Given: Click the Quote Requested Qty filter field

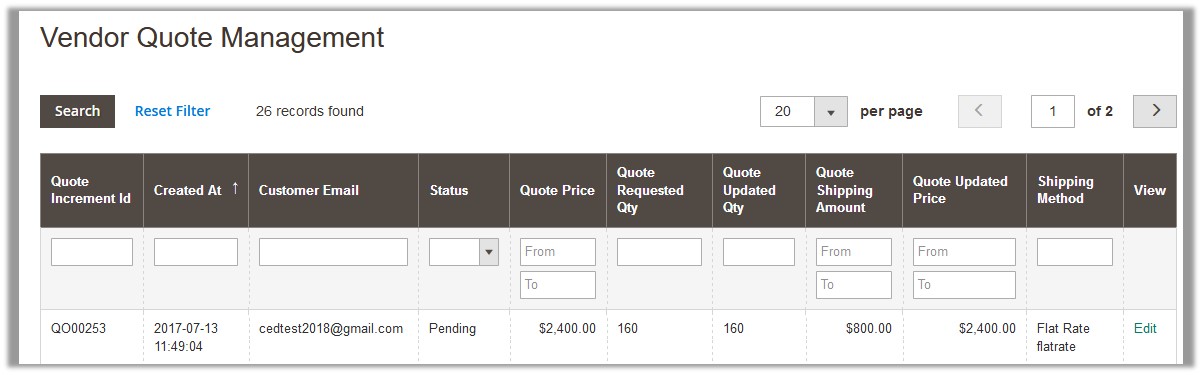Looking at the screenshot, I should click(659, 252).
